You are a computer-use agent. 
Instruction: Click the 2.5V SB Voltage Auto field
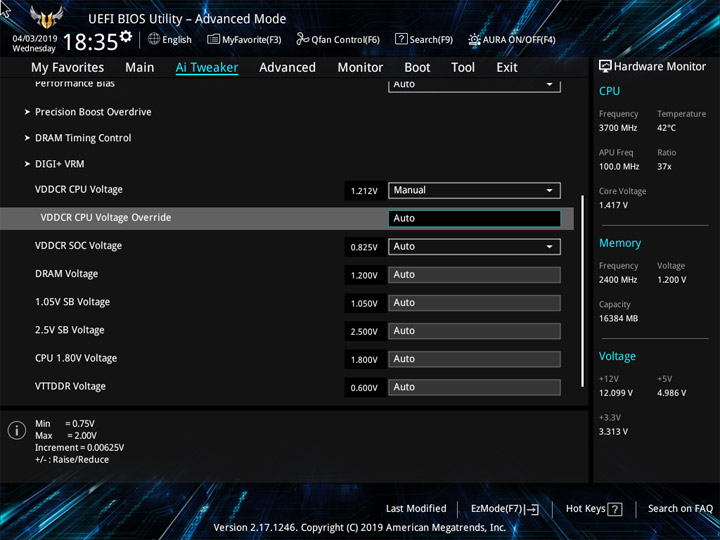474,331
